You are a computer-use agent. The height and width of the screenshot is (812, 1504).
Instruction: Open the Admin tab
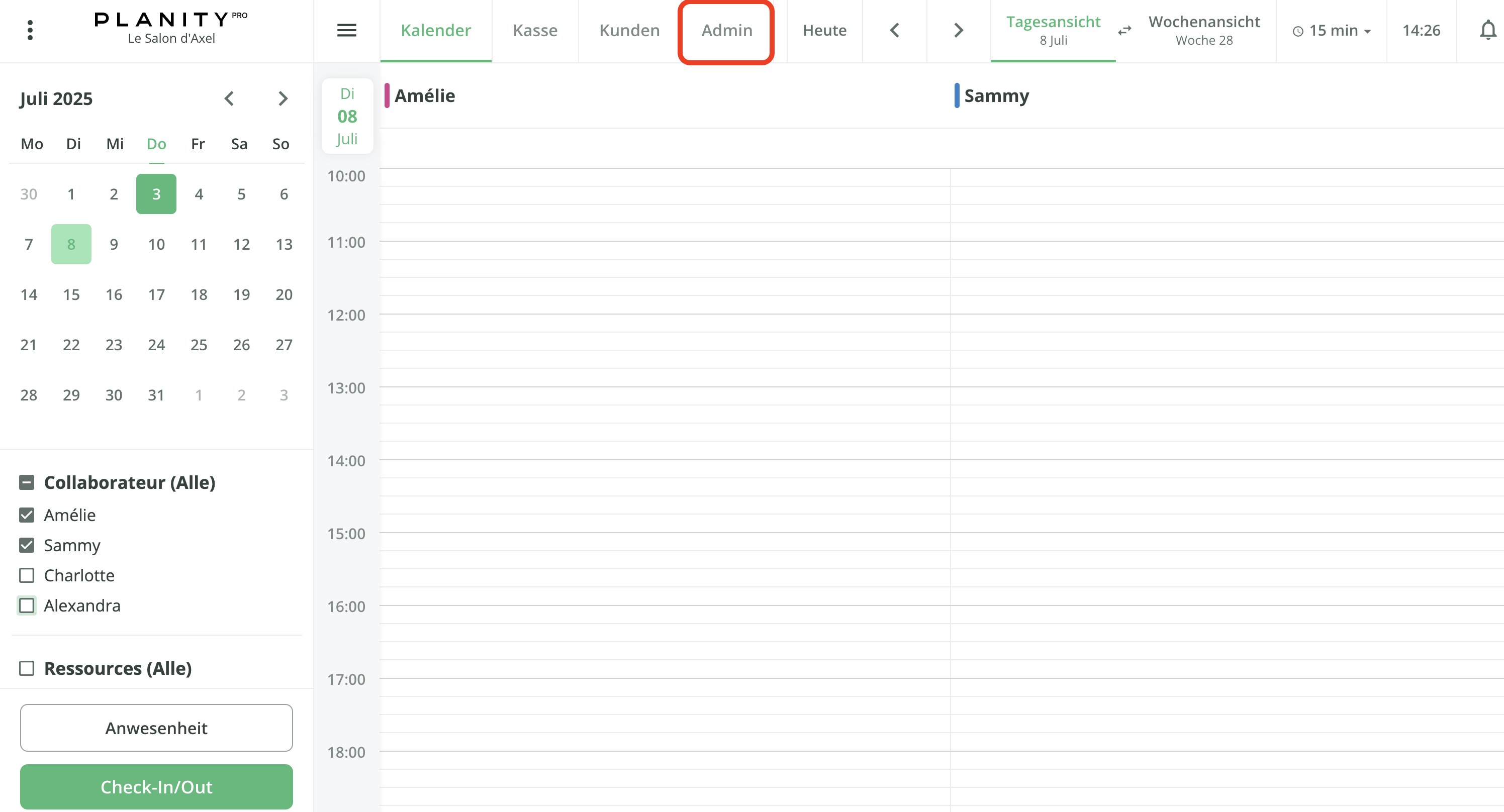point(726,30)
